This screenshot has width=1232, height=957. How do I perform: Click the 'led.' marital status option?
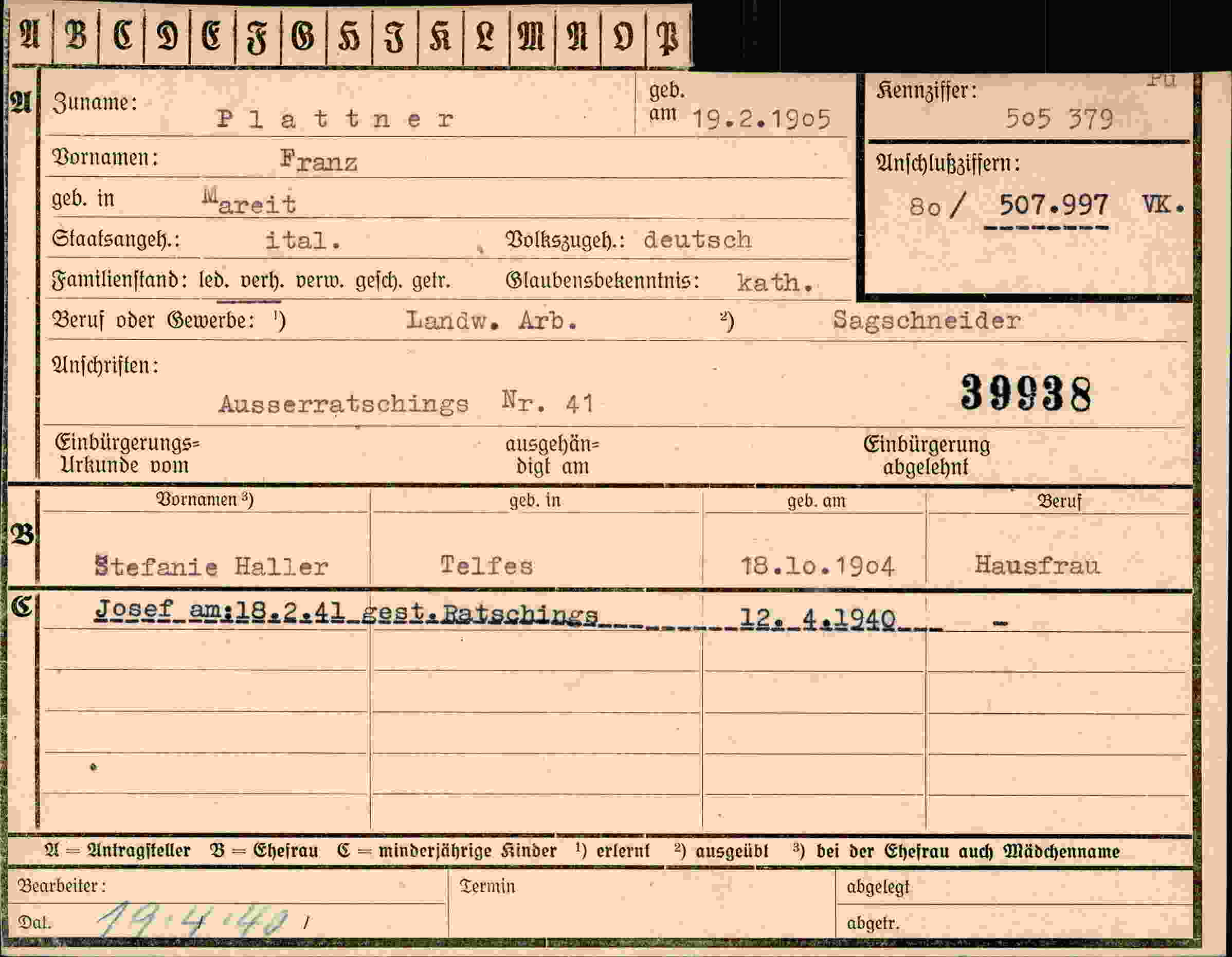[x=214, y=280]
